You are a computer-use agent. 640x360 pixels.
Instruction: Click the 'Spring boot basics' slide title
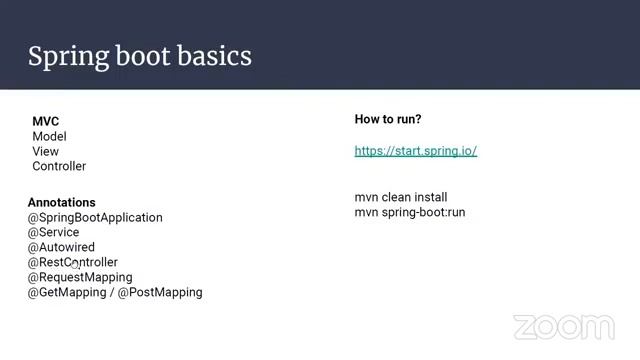coord(140,56)
